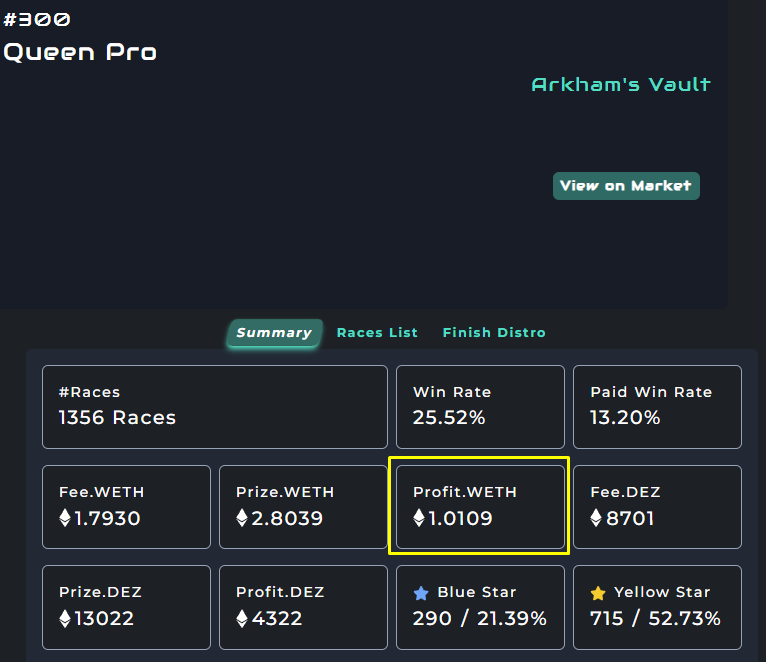The image size is (766, 662).
Task: Select the Blue Star value 290 / 21.39%
Action: 480,619
